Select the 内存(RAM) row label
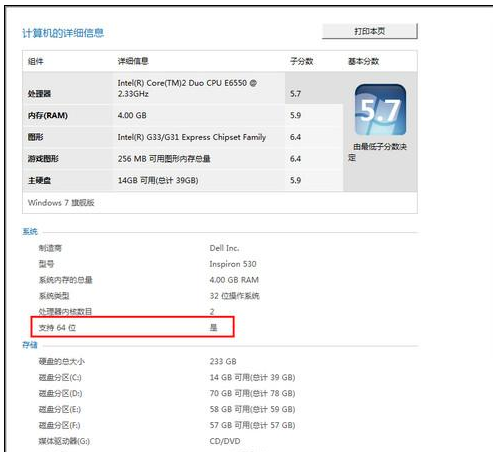The height and width of the screenshot is (452, 493). (x=48, y=115)
